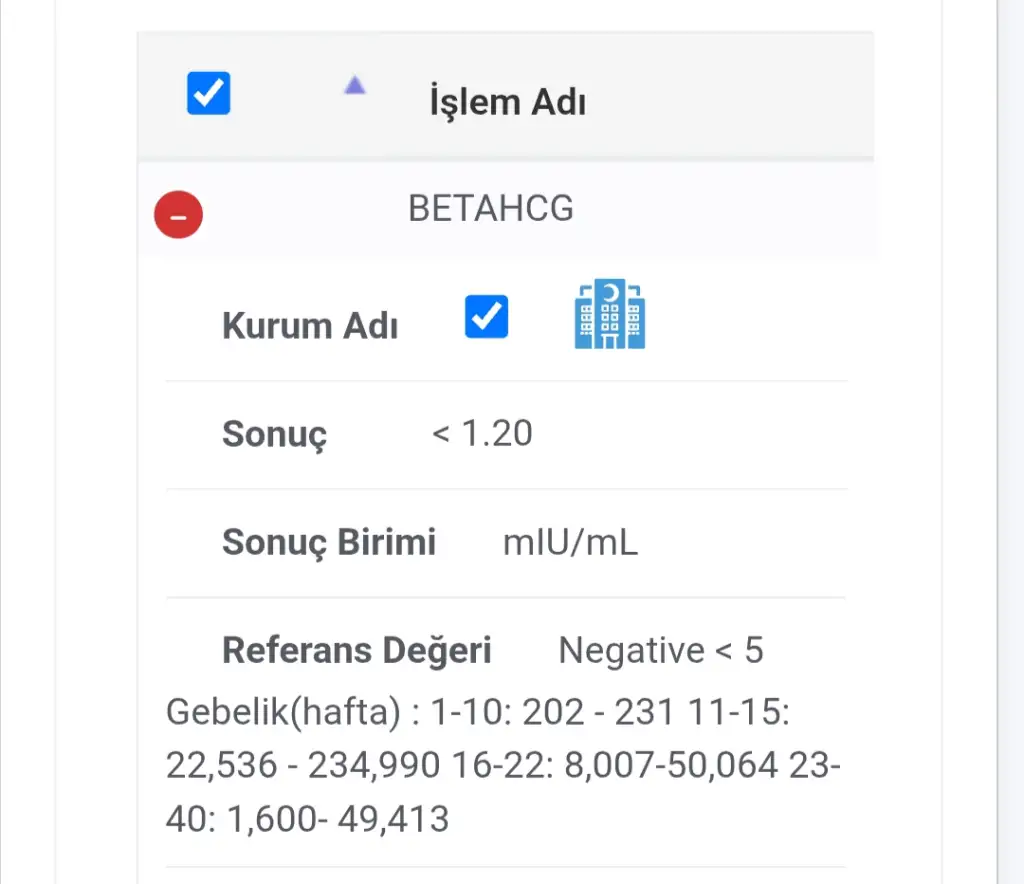The height and width of the screenshot is (884, 1024).
Task: Select the mIU/mL unit value
Action: click(570, 543)
